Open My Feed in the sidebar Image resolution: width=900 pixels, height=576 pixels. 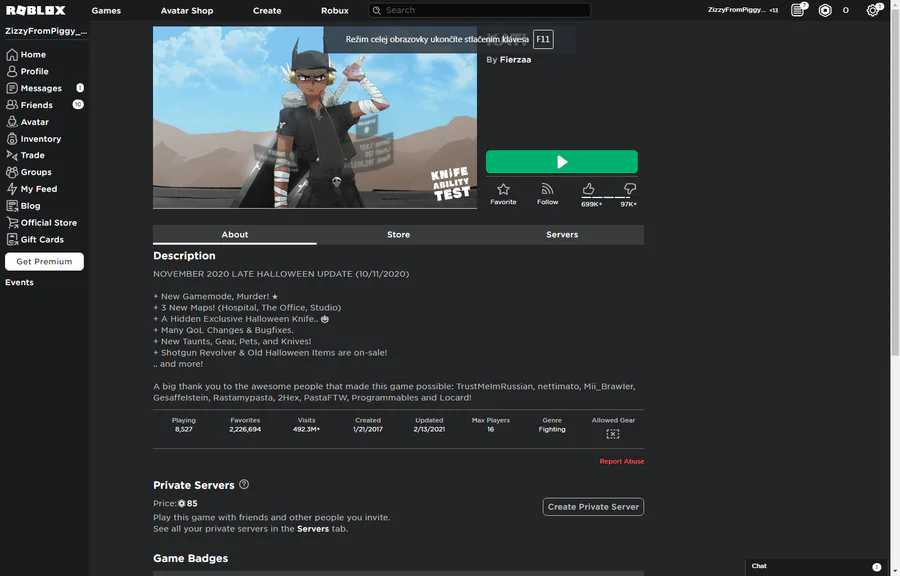point(32,189)
